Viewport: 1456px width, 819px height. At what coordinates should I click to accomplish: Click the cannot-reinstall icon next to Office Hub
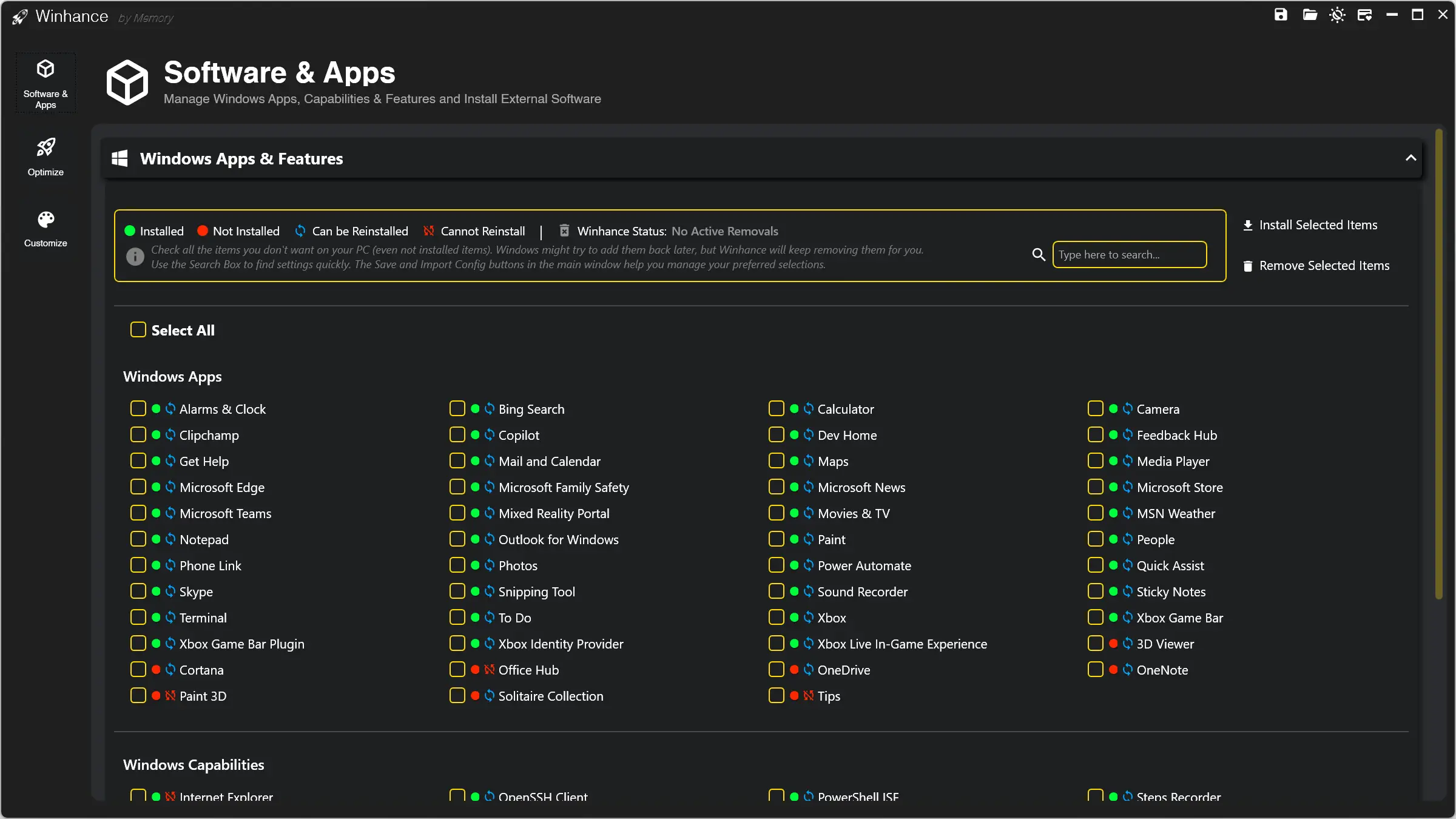pyautogui.click(x=490, y=670)
